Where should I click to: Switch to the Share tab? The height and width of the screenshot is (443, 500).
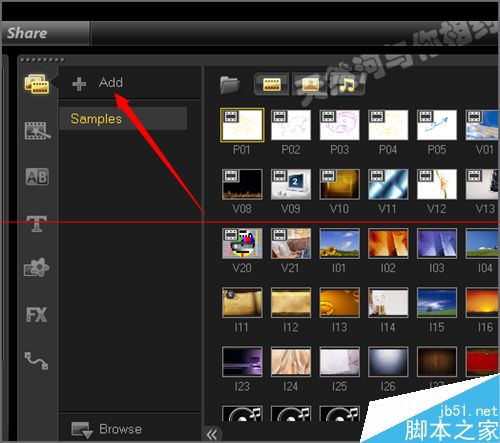click(46, 33)
